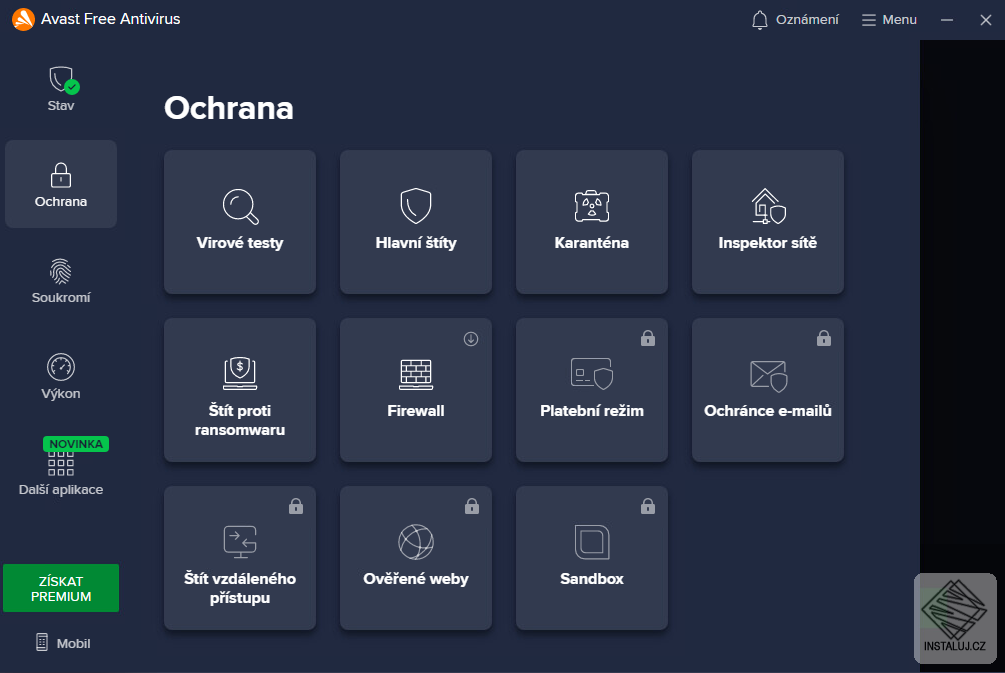The width and height of the screenshot is (1005, 673).
Task: Open the Inspektor sítě tile label
Action: [768, 243]
